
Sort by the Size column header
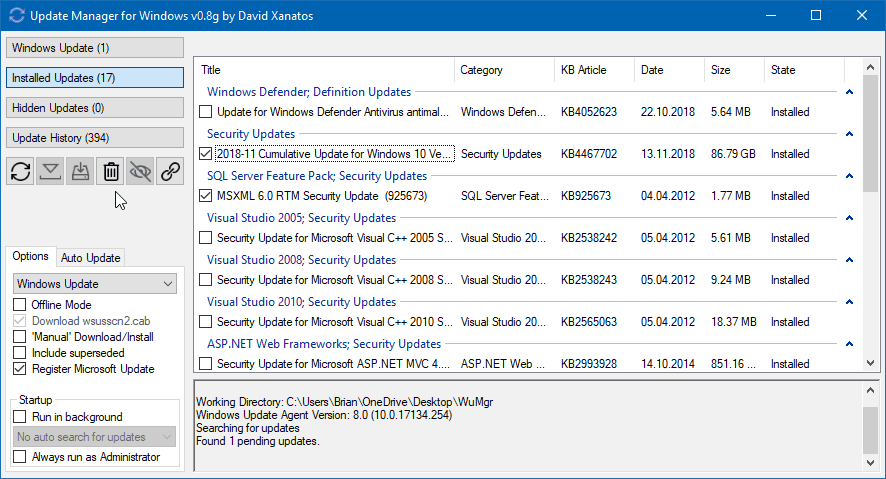[x=735, y=70]
